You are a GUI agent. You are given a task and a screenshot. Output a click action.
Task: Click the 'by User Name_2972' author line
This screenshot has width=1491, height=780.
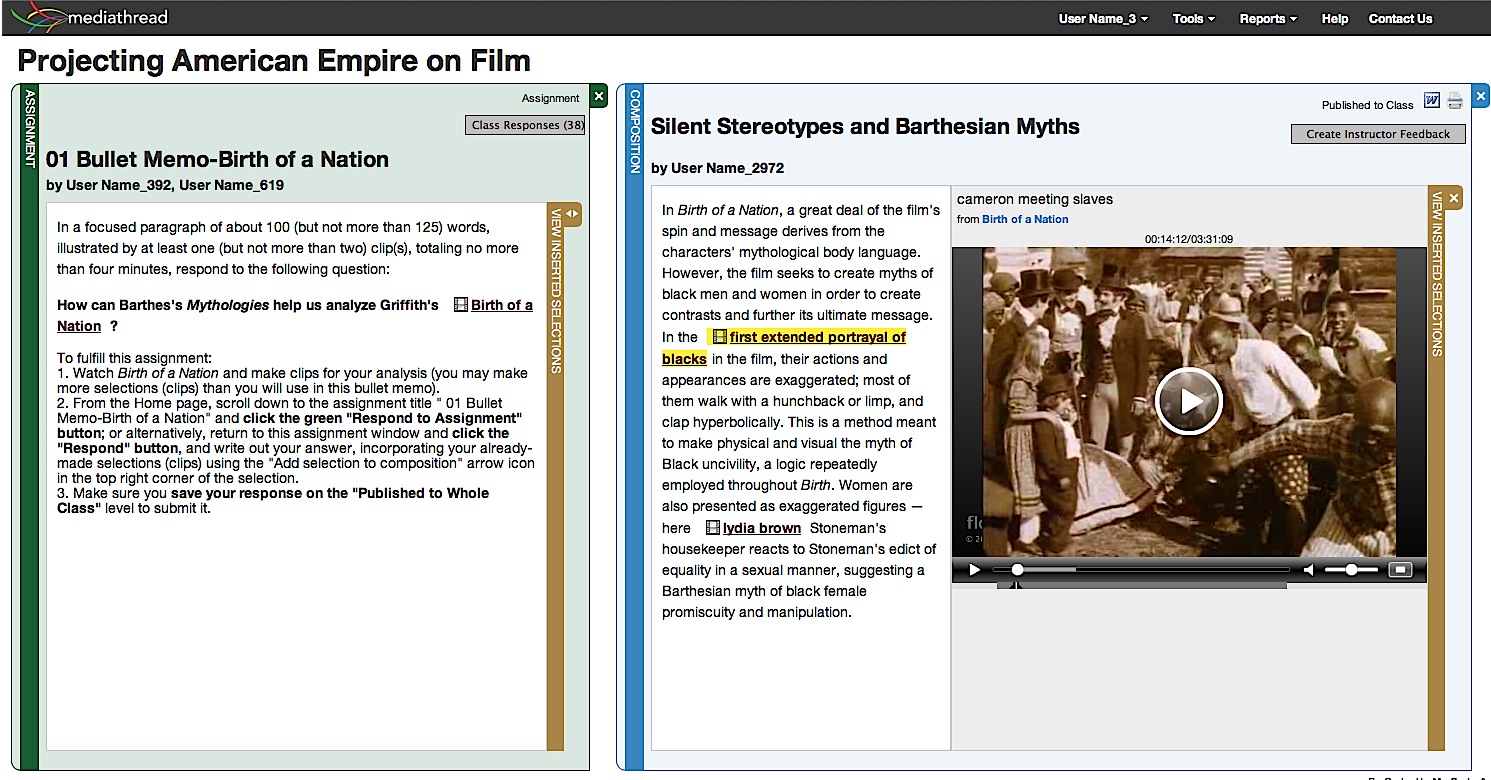[x=717, y=168]
